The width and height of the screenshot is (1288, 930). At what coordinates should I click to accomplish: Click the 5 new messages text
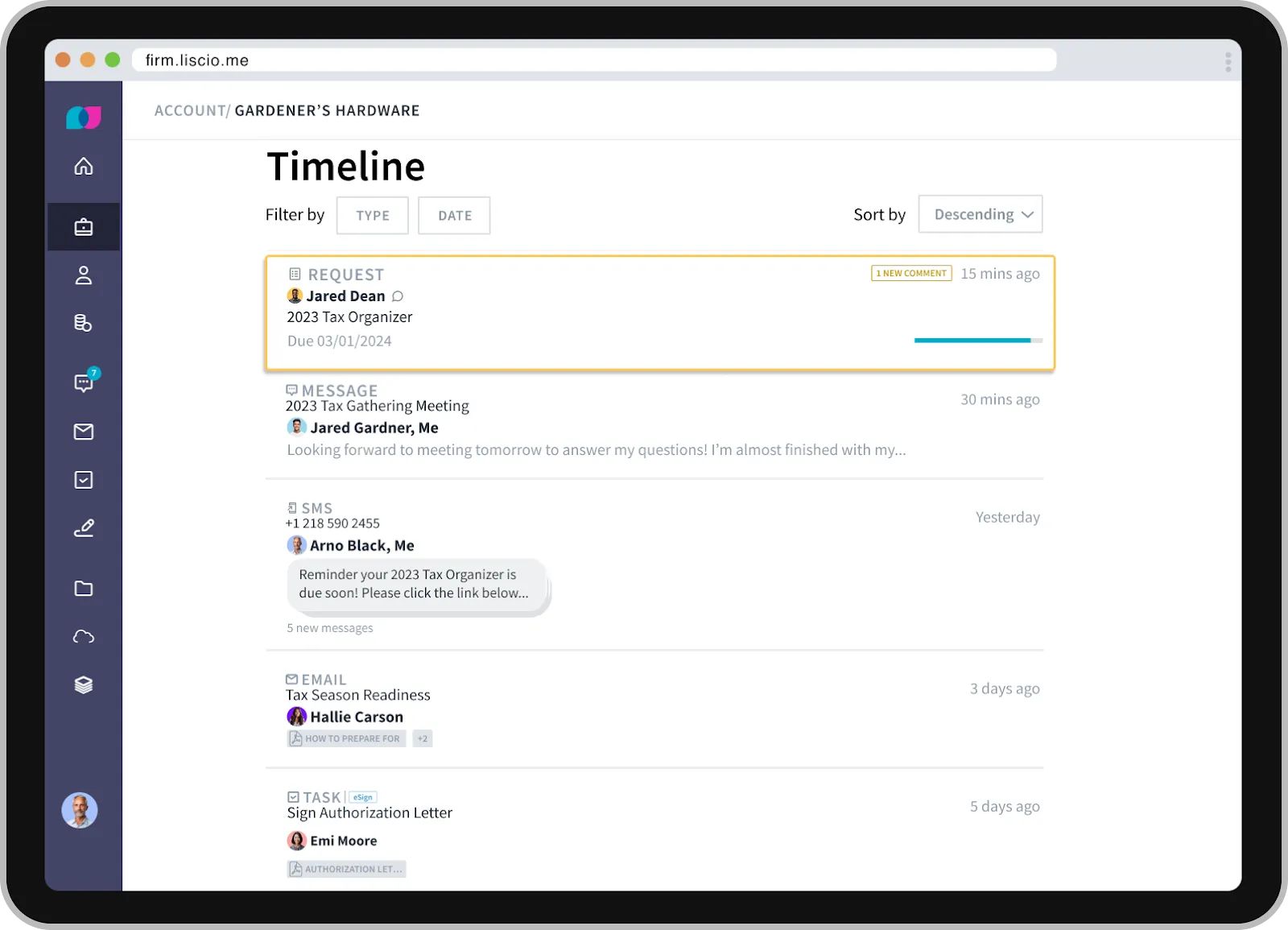click(x=330, y=628)
